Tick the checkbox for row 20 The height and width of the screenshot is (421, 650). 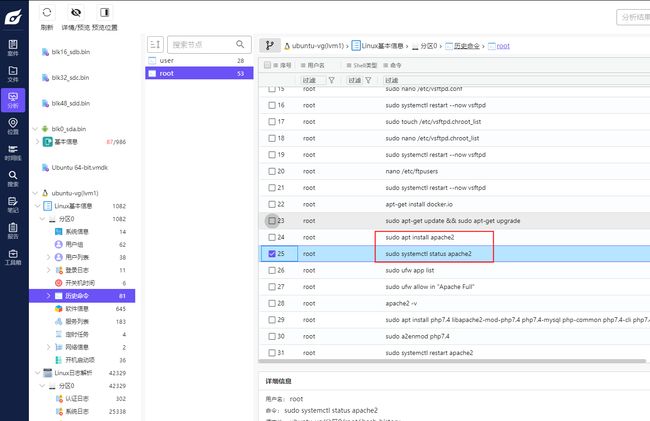coord(272,171)
